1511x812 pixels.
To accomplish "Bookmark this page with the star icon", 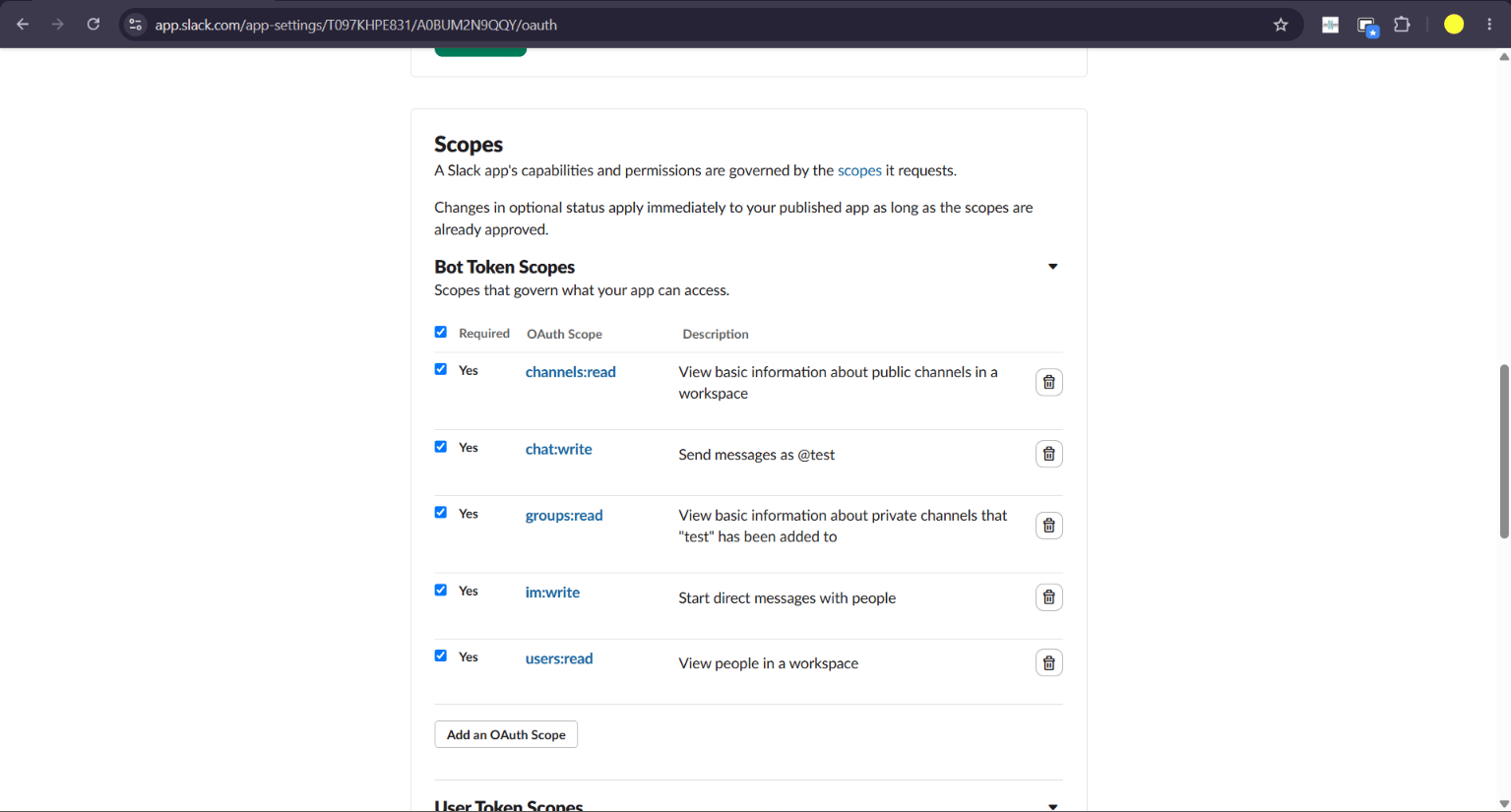I will click(1281, 25).
